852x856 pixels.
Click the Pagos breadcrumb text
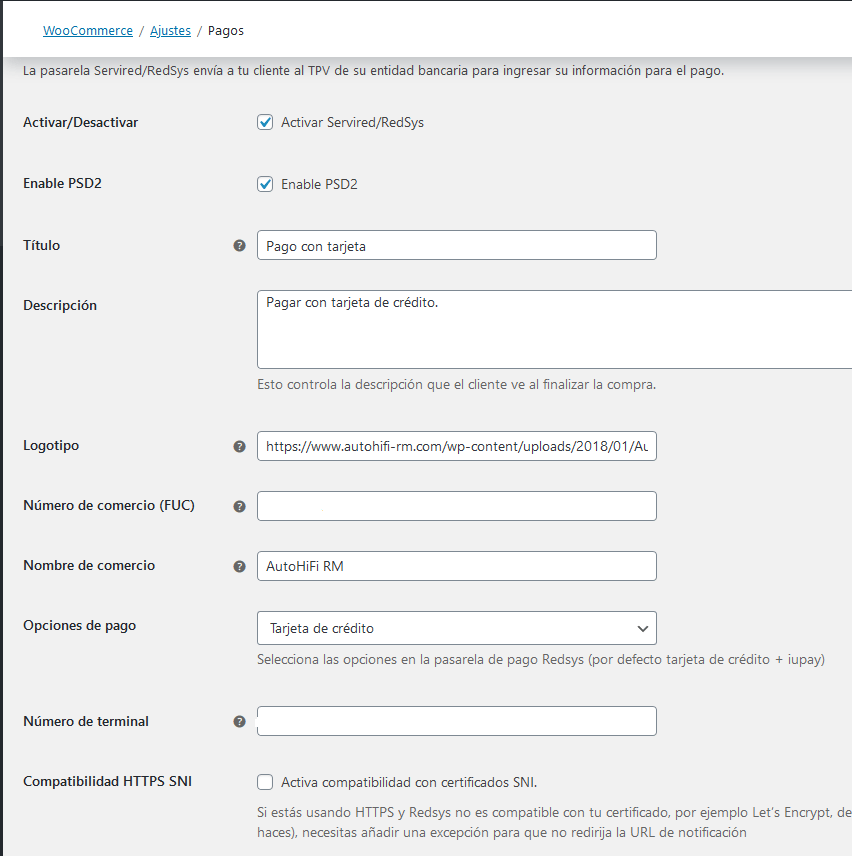click(x=226, y=31)
